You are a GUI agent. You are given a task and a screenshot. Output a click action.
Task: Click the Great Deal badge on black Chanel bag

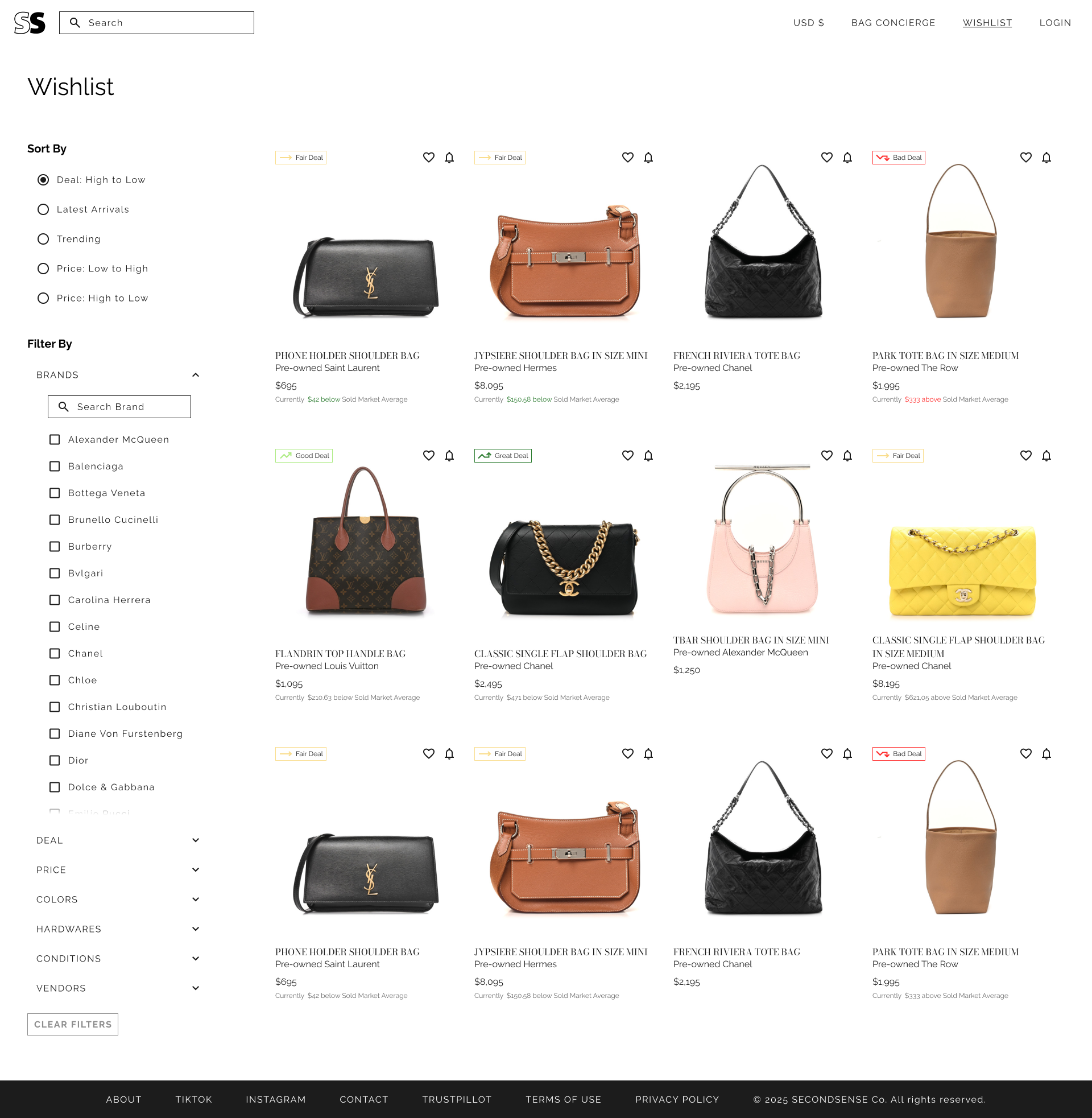coord(502,456)
